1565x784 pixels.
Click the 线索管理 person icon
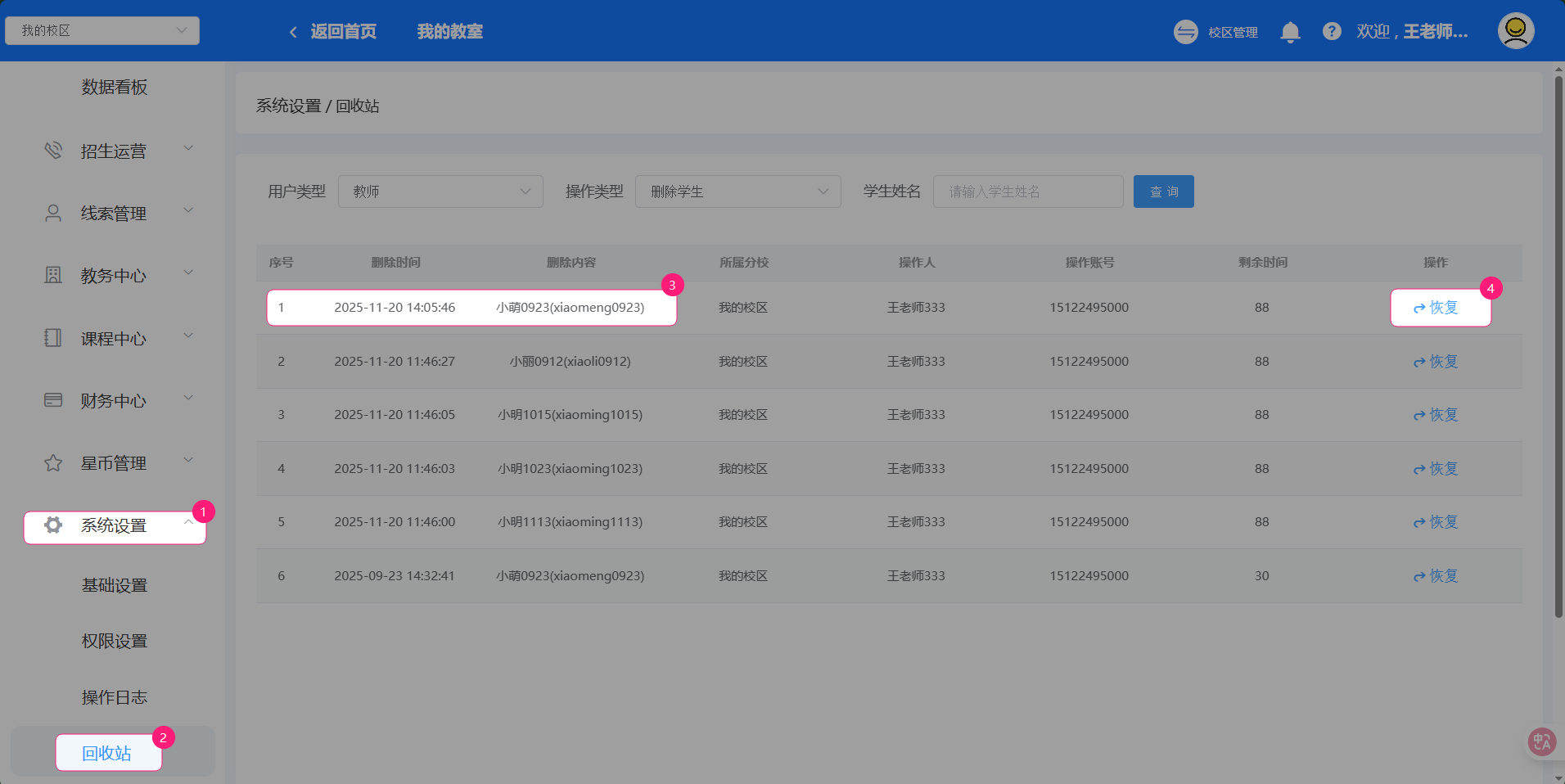[x=53, y=212]
